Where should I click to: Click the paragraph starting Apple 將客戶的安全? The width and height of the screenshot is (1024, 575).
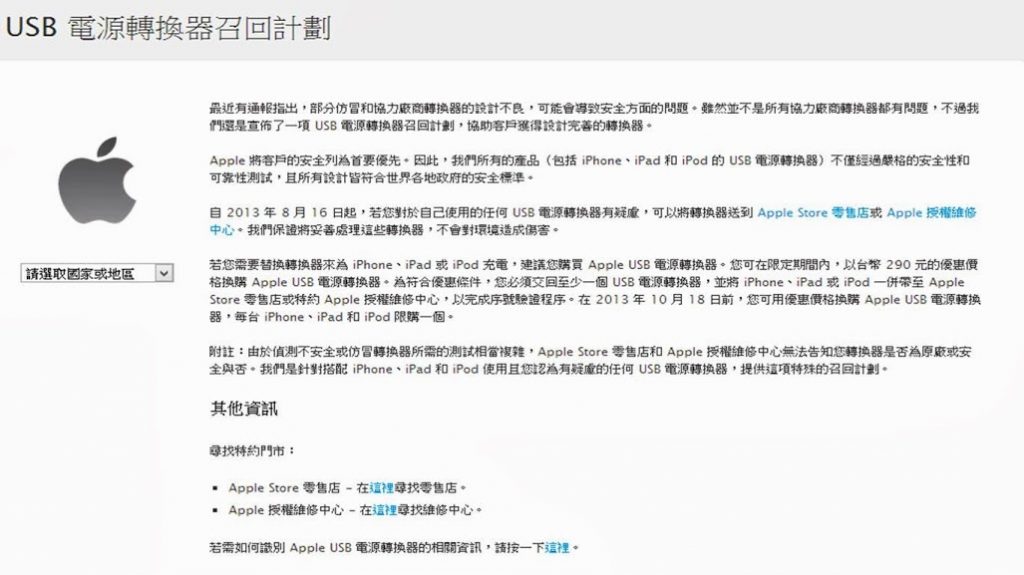tap(590, 169)
